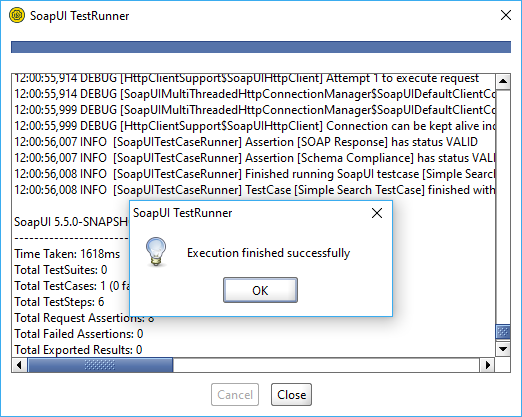Viewport: 522px width, 417px height.
Task: Close the main SoapUI TestRunner window
Action: (506, 15)
